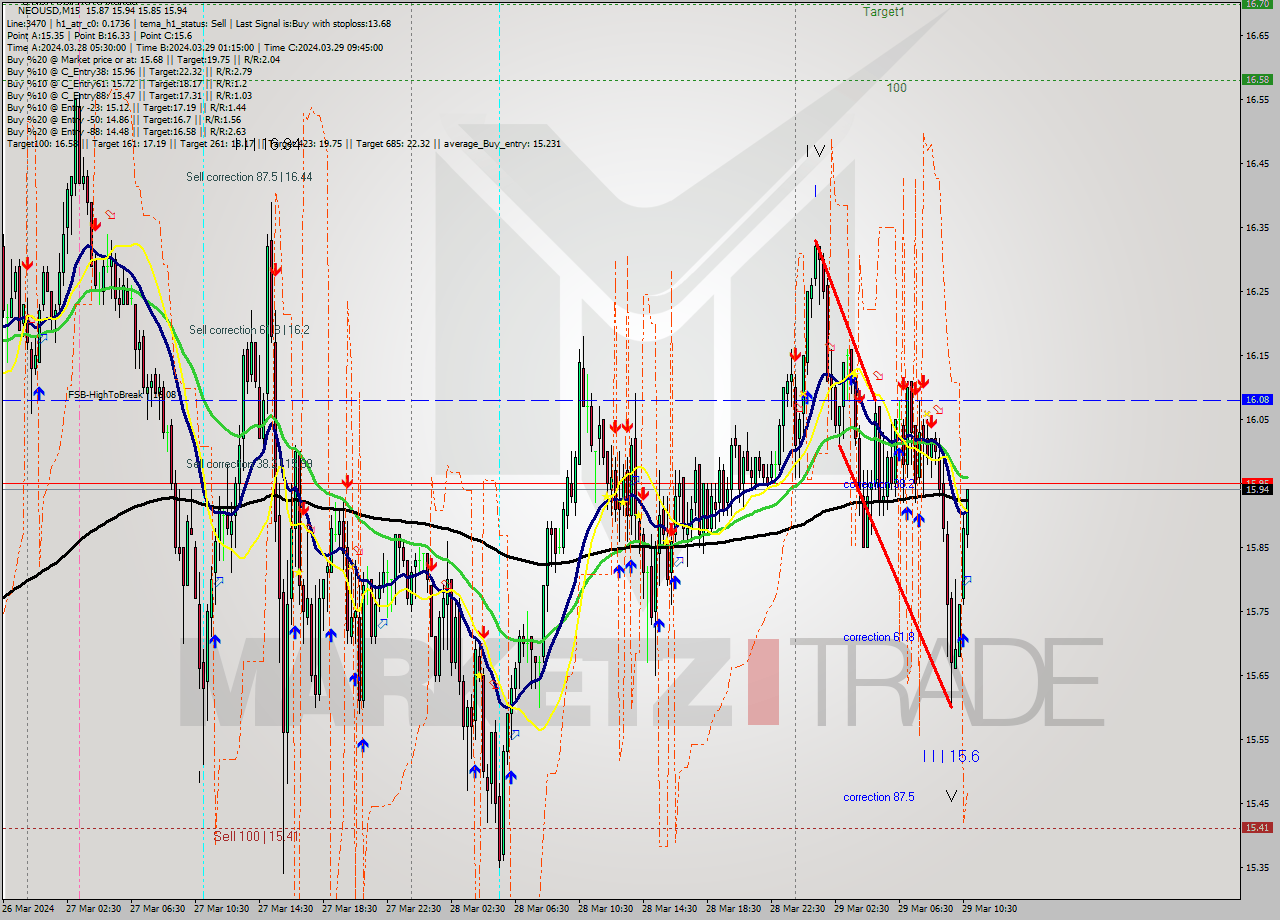Click the 16.15 price axis label
The height and width of the screenshot is (920, 1280).
pos(1256,356)
